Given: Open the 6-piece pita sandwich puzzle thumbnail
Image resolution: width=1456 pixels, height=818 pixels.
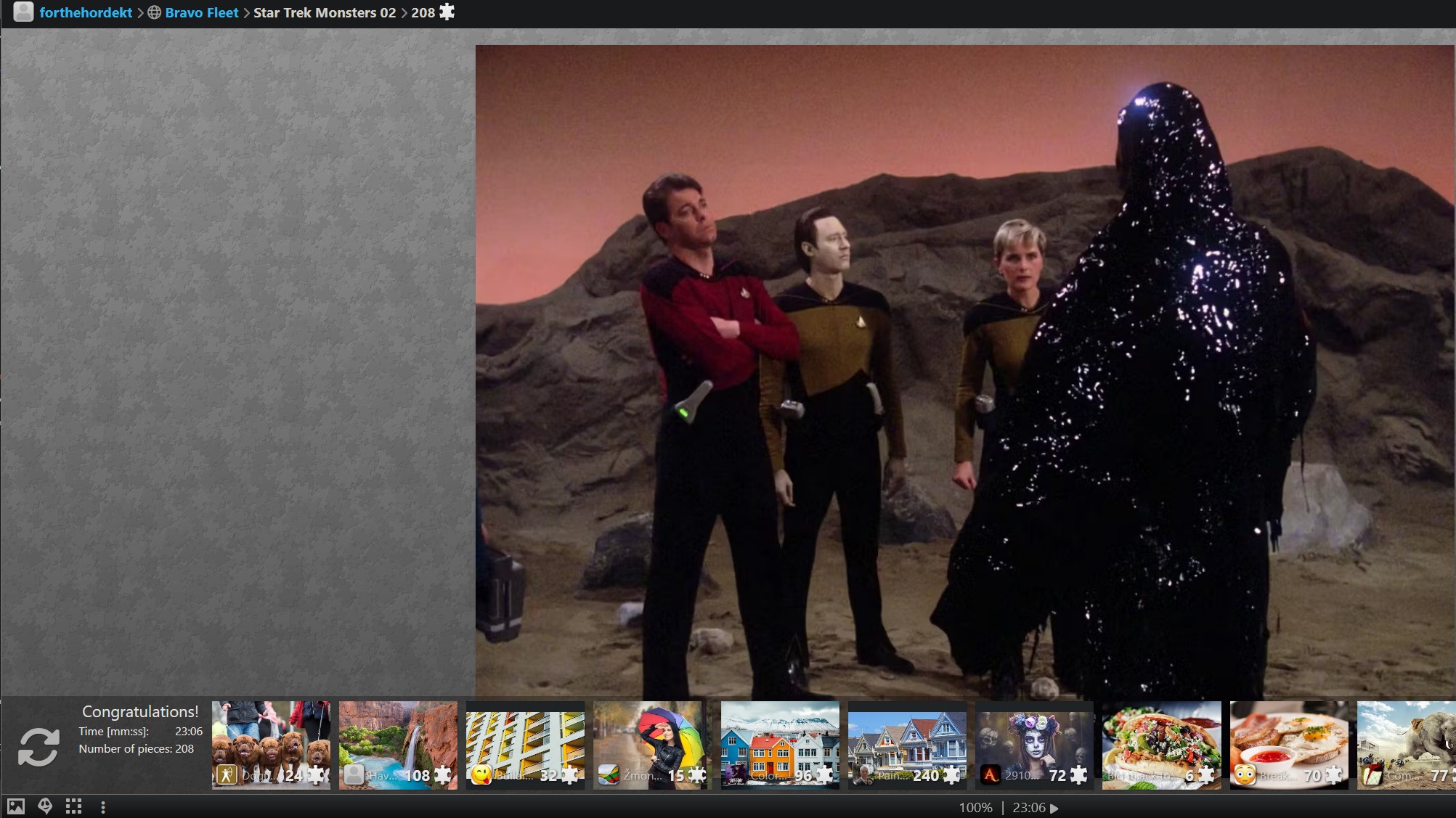Looking at the screenshot, I should tap(1162, 745).
